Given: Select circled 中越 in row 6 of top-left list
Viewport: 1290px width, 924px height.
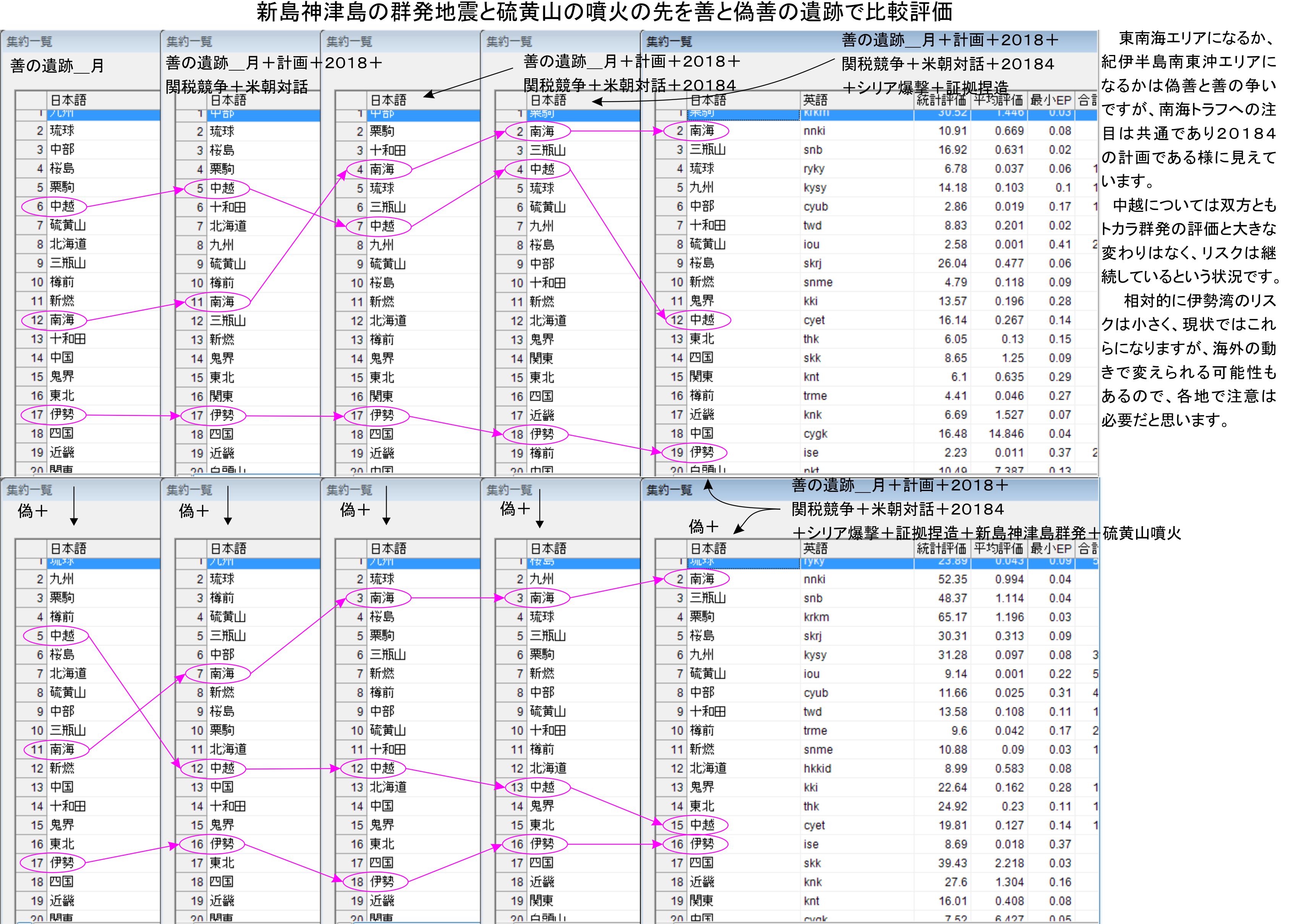Looking at the screenshot, I should (62, 207).
